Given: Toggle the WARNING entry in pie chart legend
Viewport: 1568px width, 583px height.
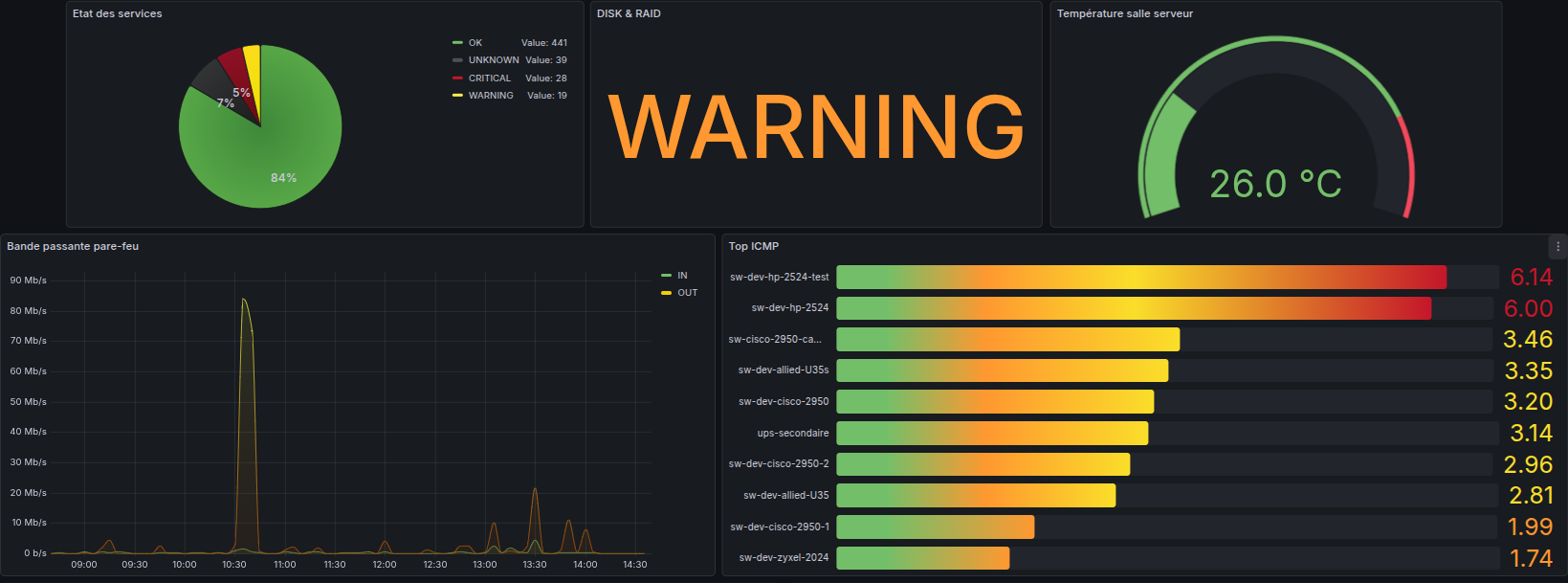Looking at the screenshot, I should pos(491,96).
